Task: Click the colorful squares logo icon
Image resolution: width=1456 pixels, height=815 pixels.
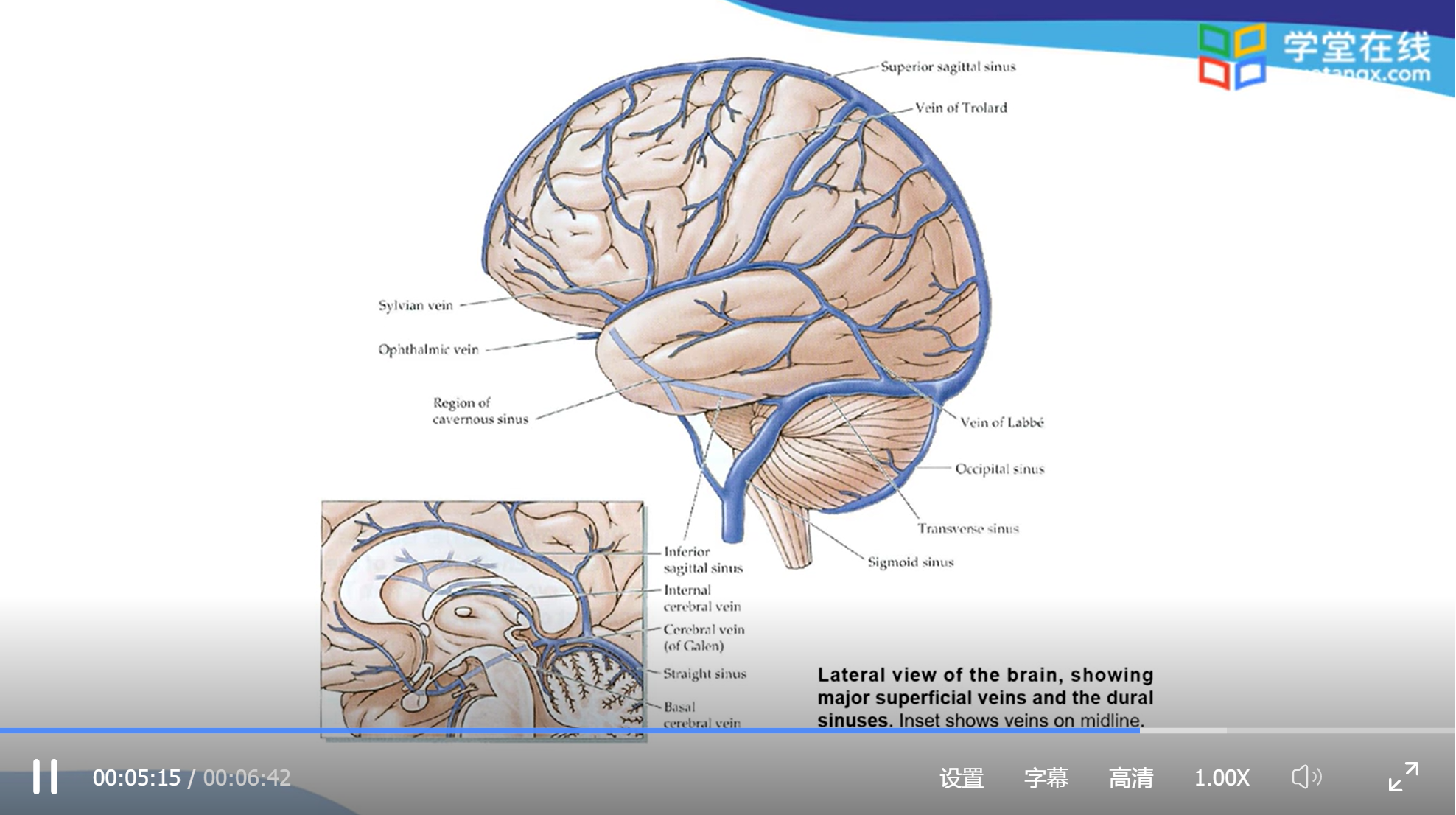Action: point(1231,56)
